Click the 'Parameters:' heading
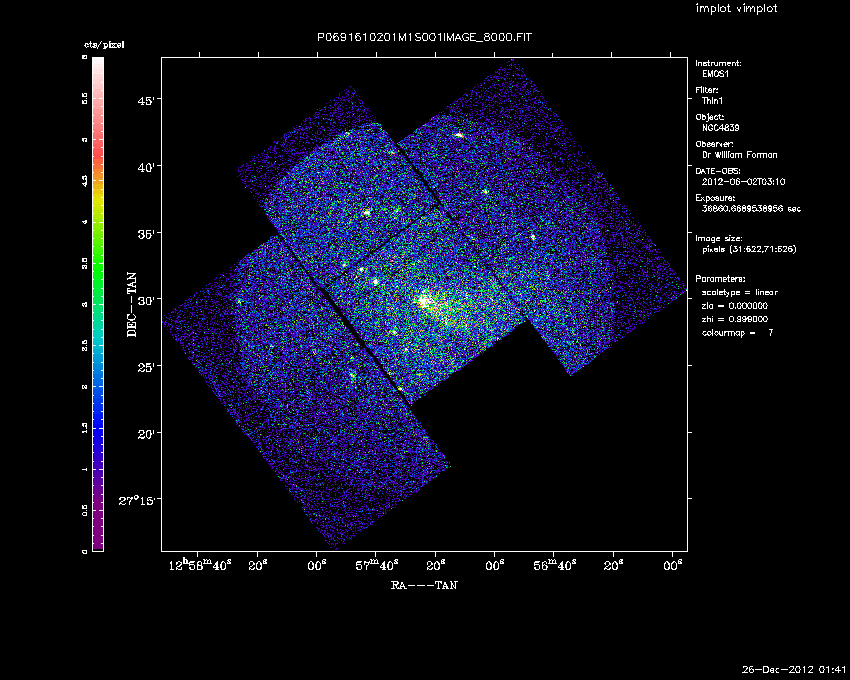 720,279
